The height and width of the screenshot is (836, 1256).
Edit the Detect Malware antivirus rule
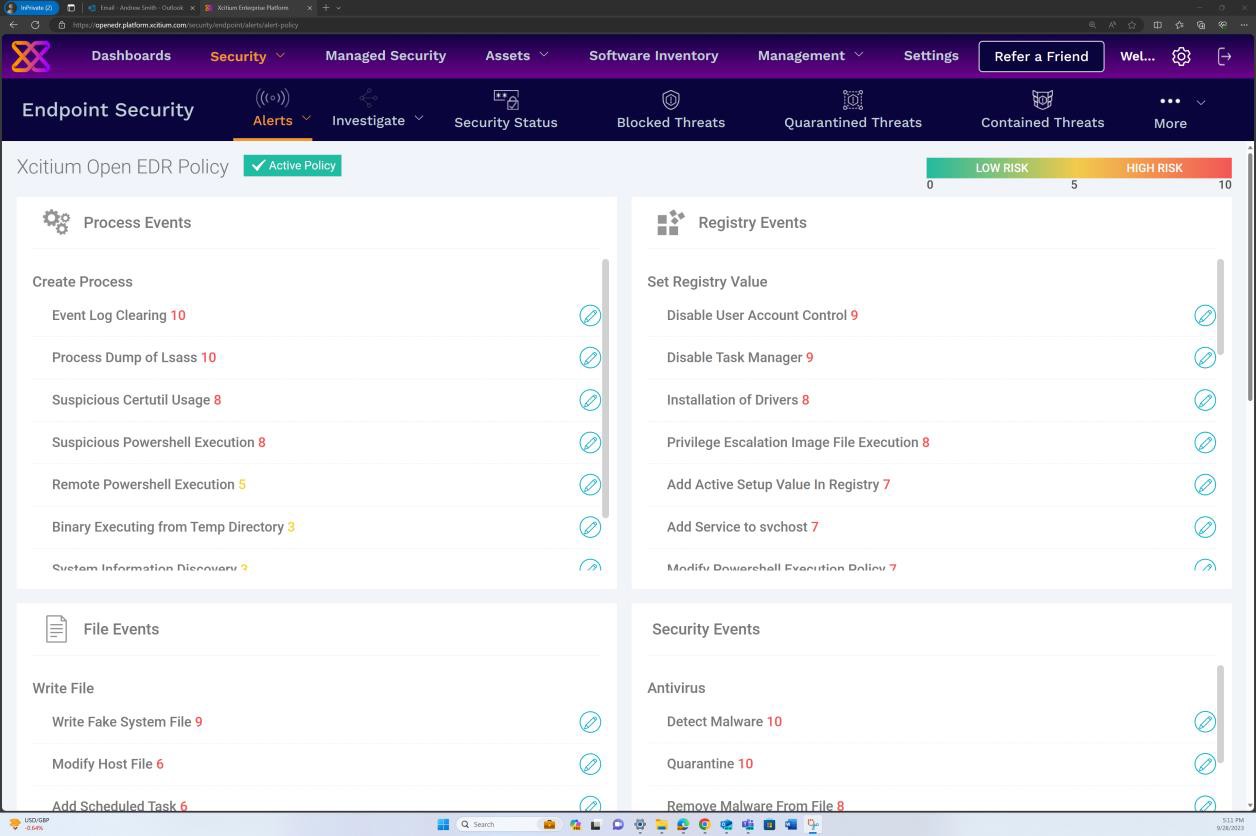point(1206,721)
